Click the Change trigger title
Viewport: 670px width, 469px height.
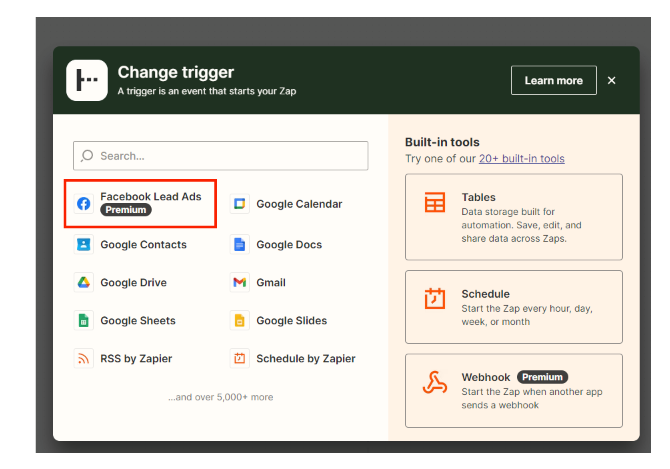(176, 72)
